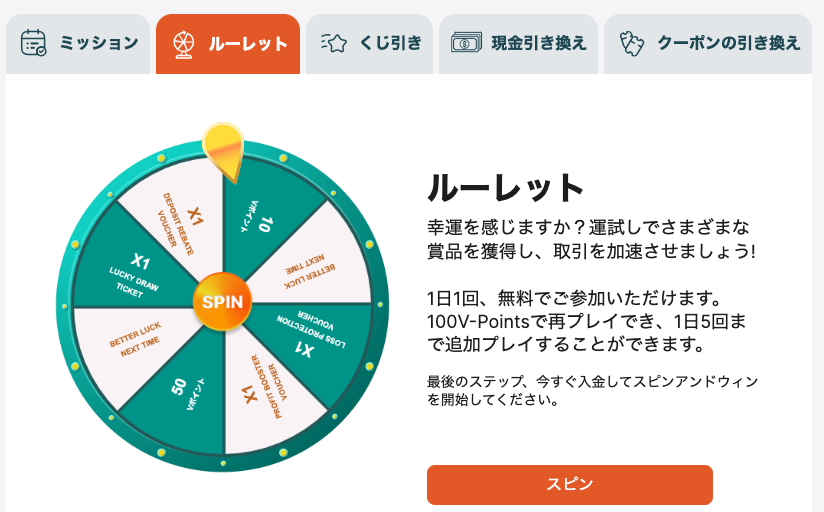Click the roulette wheel icon in the active tab
This screenshot has width=824, height=512.
184,45
